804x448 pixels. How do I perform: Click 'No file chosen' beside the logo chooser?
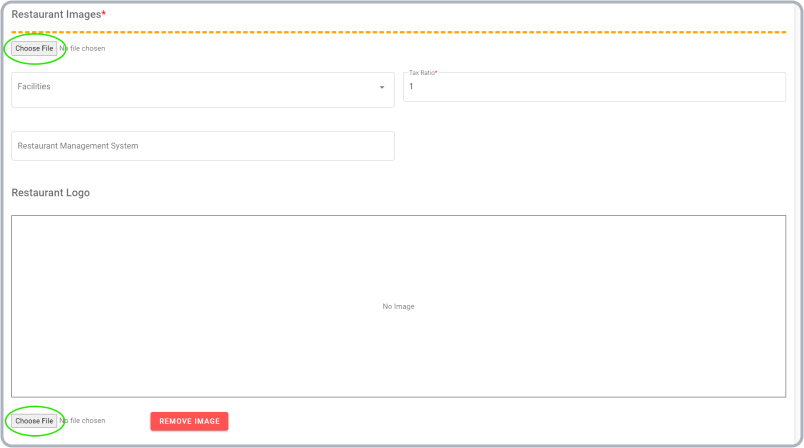(82, 421)
